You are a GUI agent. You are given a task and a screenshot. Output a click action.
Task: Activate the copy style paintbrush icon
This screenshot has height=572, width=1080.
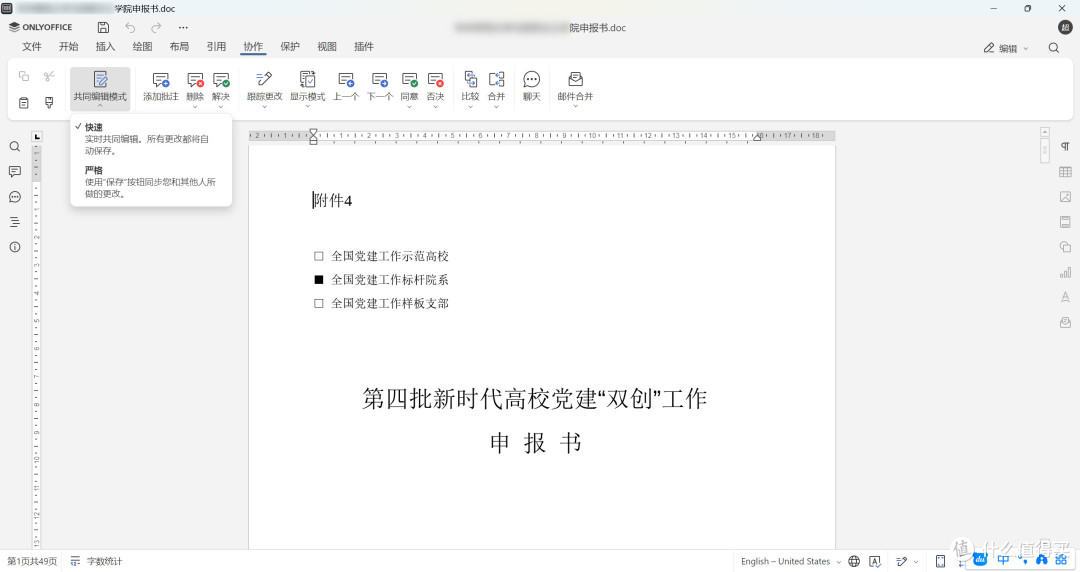click(49, 103)
